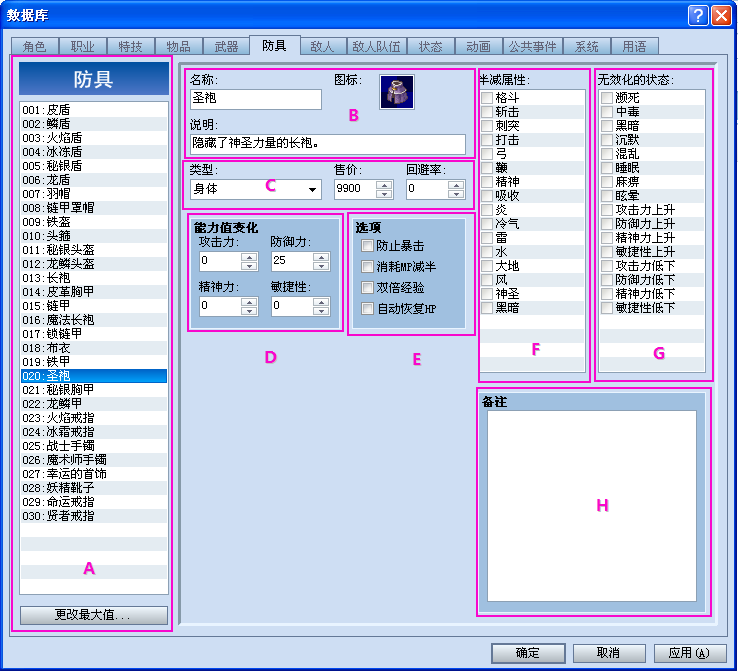The height and width of the screenshot is (671, 738).
Task: Select 010:头箍 in the armor list
Action: (94, 236)
